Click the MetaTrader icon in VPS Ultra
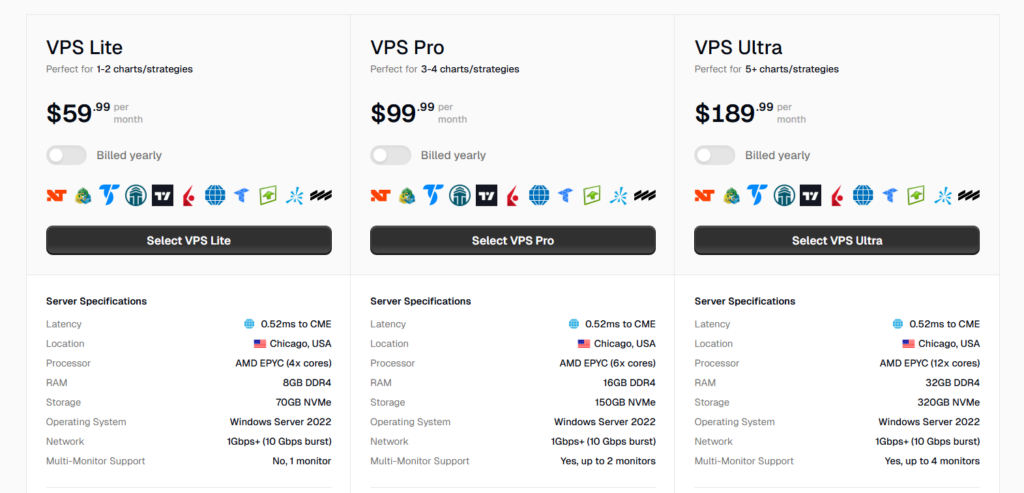This screenshot has height=493, width=1024. click(730, 195)
